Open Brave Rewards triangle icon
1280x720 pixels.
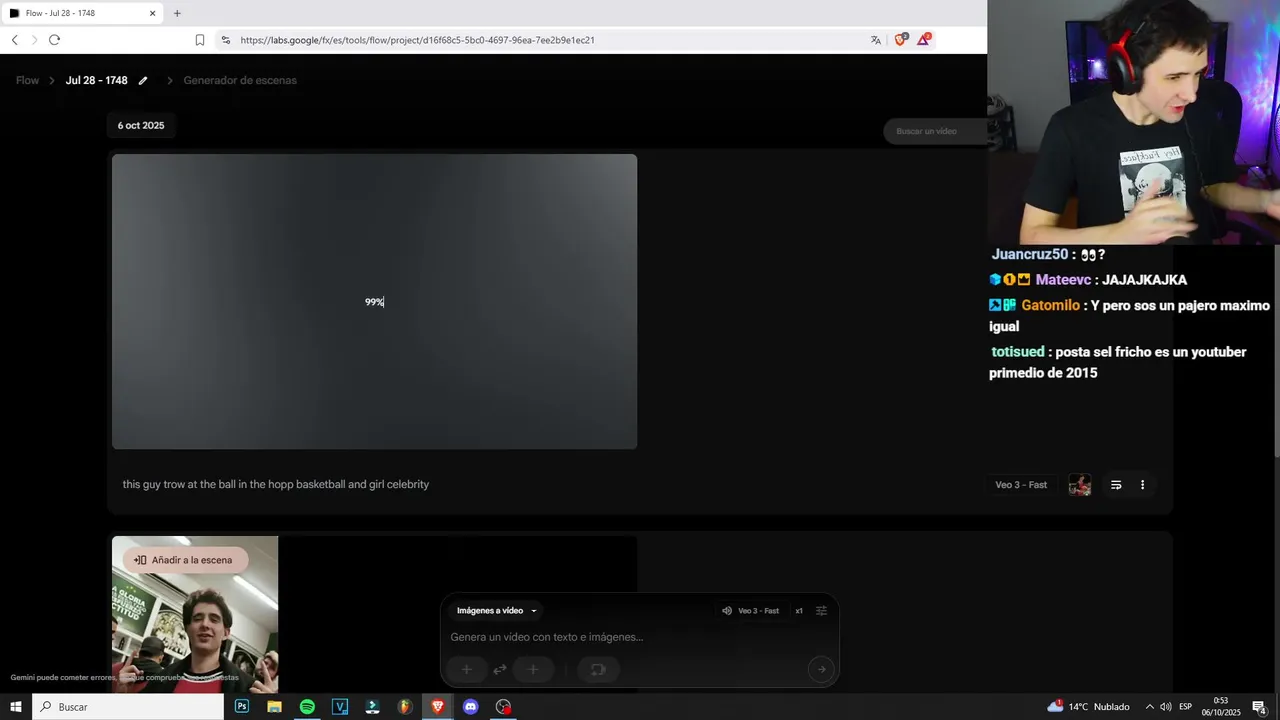(924, 40)
